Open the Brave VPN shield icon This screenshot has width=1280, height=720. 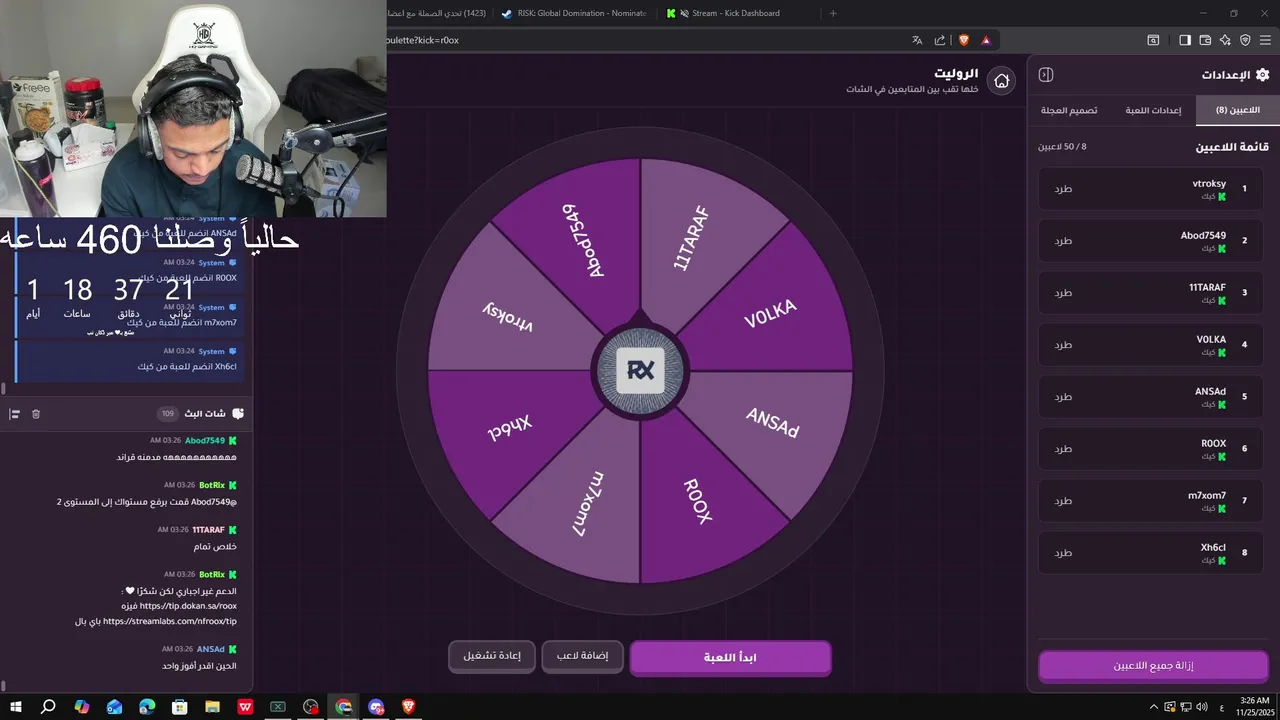tap(1245, 40)
